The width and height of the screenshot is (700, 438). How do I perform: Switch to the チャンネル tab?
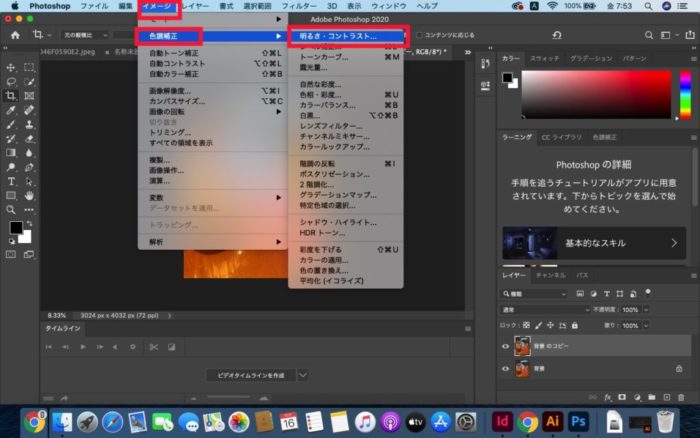(x=550, y=275)
